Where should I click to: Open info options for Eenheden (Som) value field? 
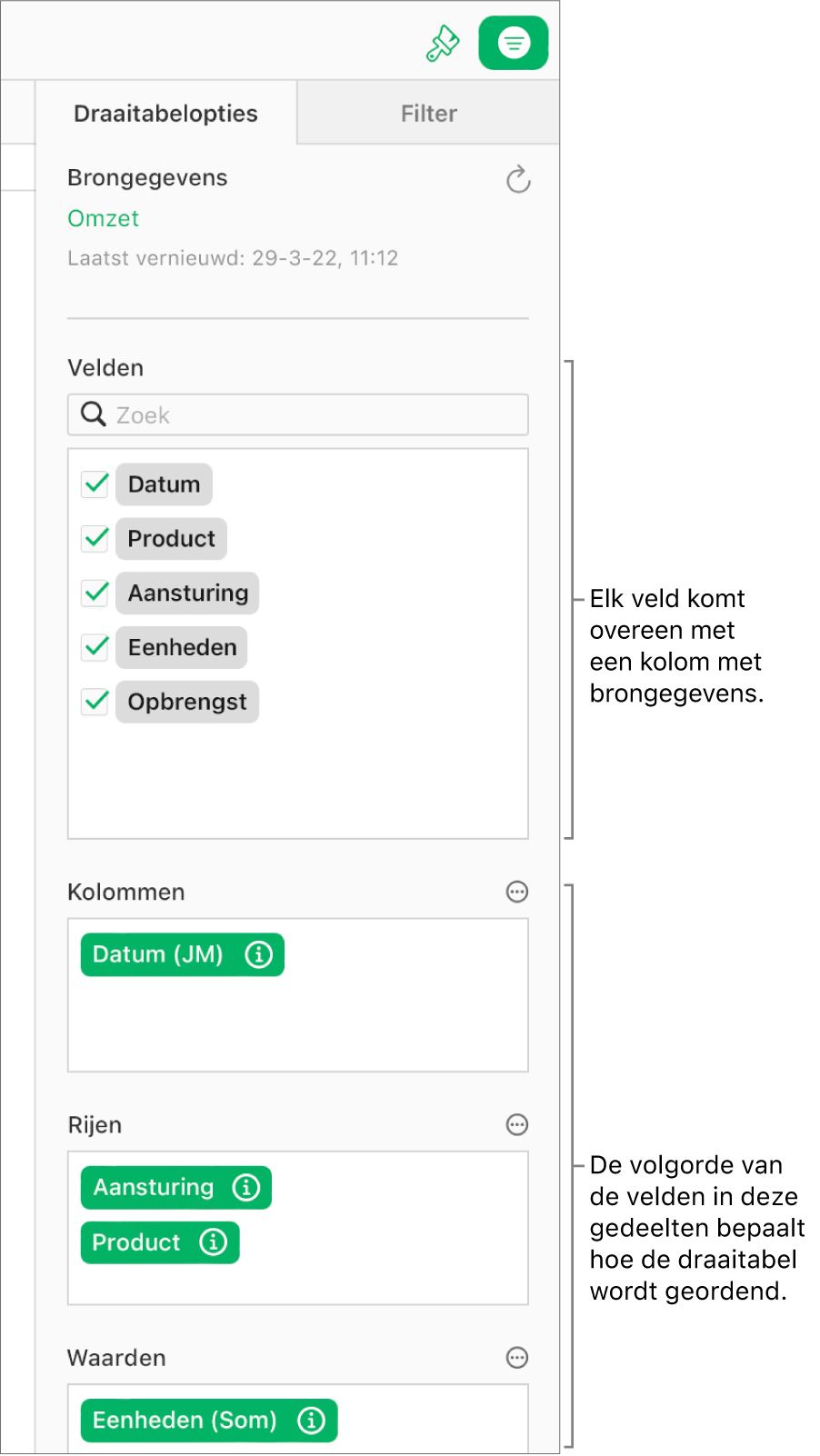[312, 1420]
